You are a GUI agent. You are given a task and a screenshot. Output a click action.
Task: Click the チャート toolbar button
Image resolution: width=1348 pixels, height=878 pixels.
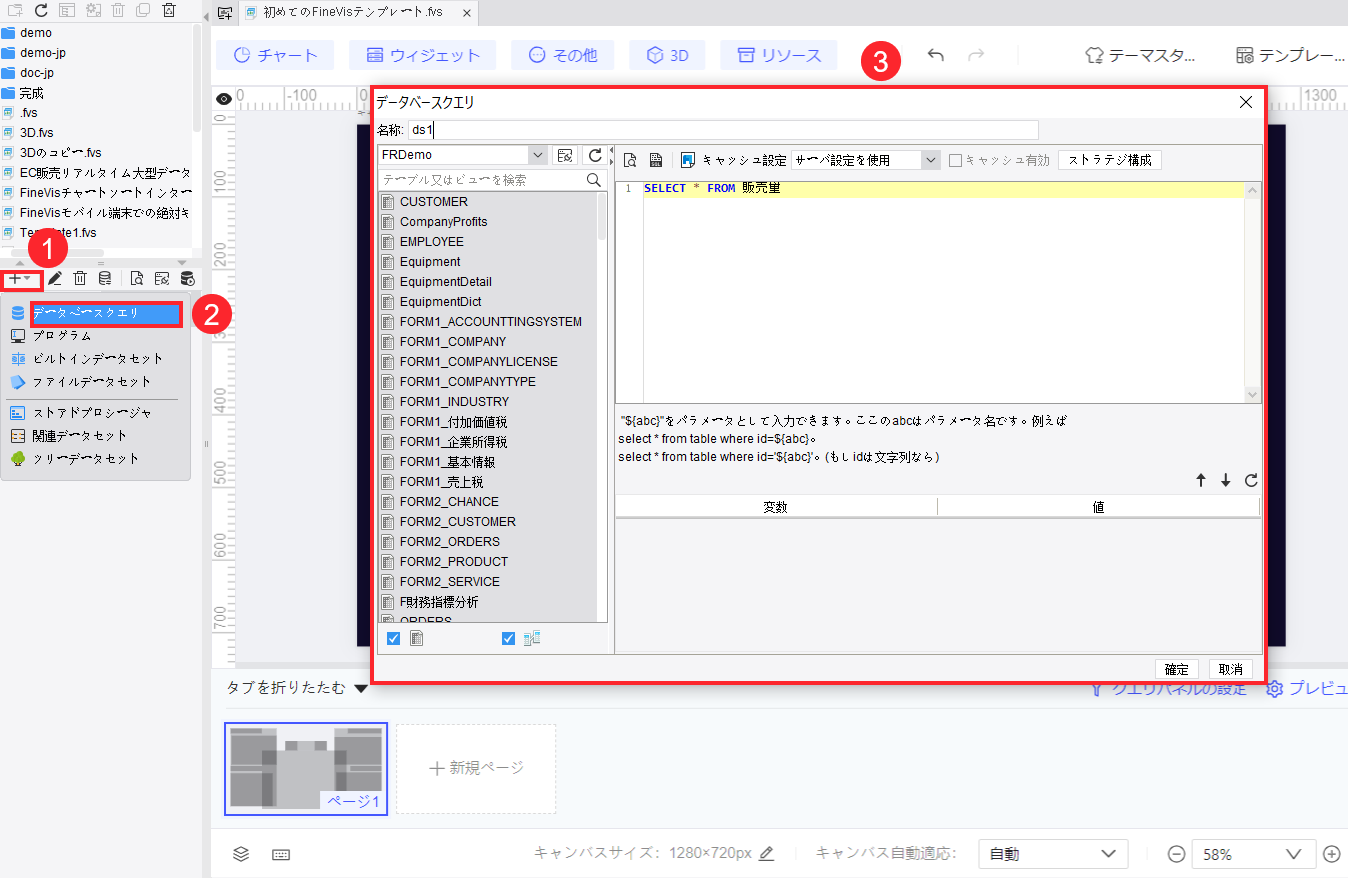tap(275, 55)
